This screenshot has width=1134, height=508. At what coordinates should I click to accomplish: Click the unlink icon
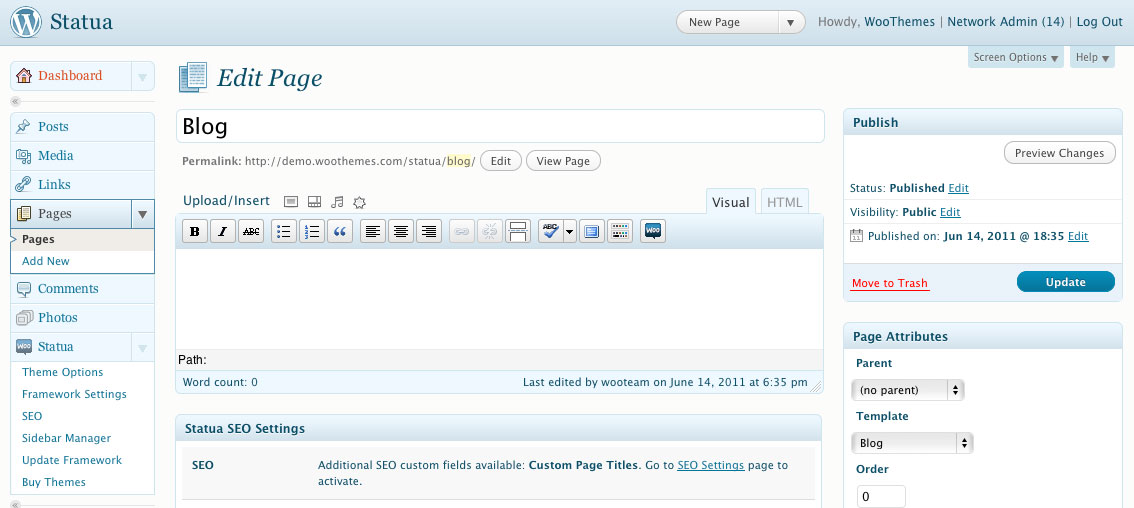490,232
